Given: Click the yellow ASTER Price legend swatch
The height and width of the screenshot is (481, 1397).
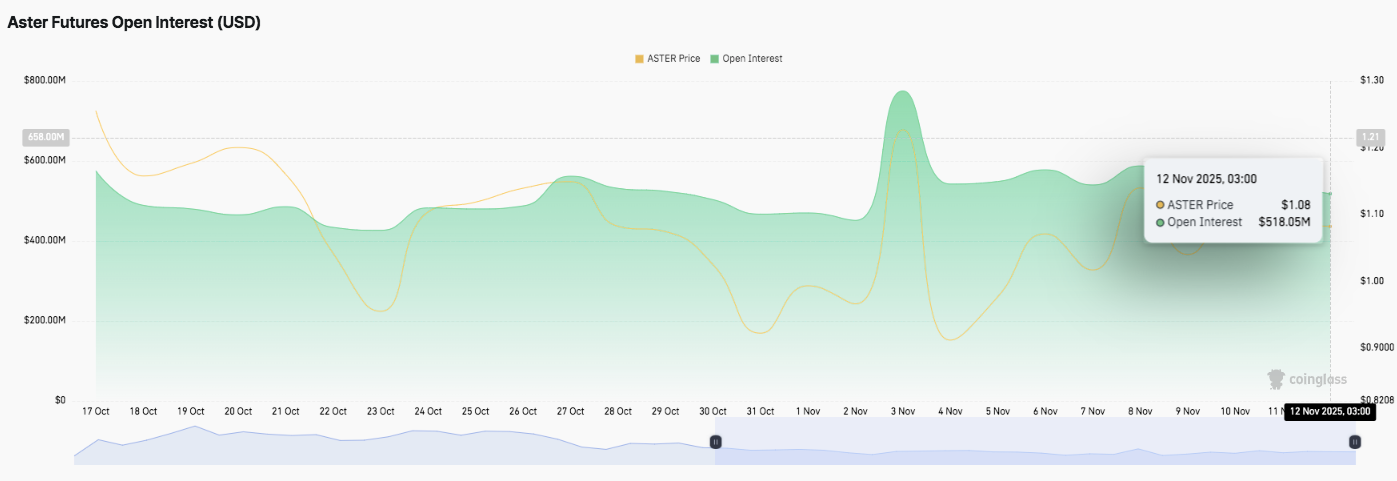Looking at the screenshot, I should [639, 59].
